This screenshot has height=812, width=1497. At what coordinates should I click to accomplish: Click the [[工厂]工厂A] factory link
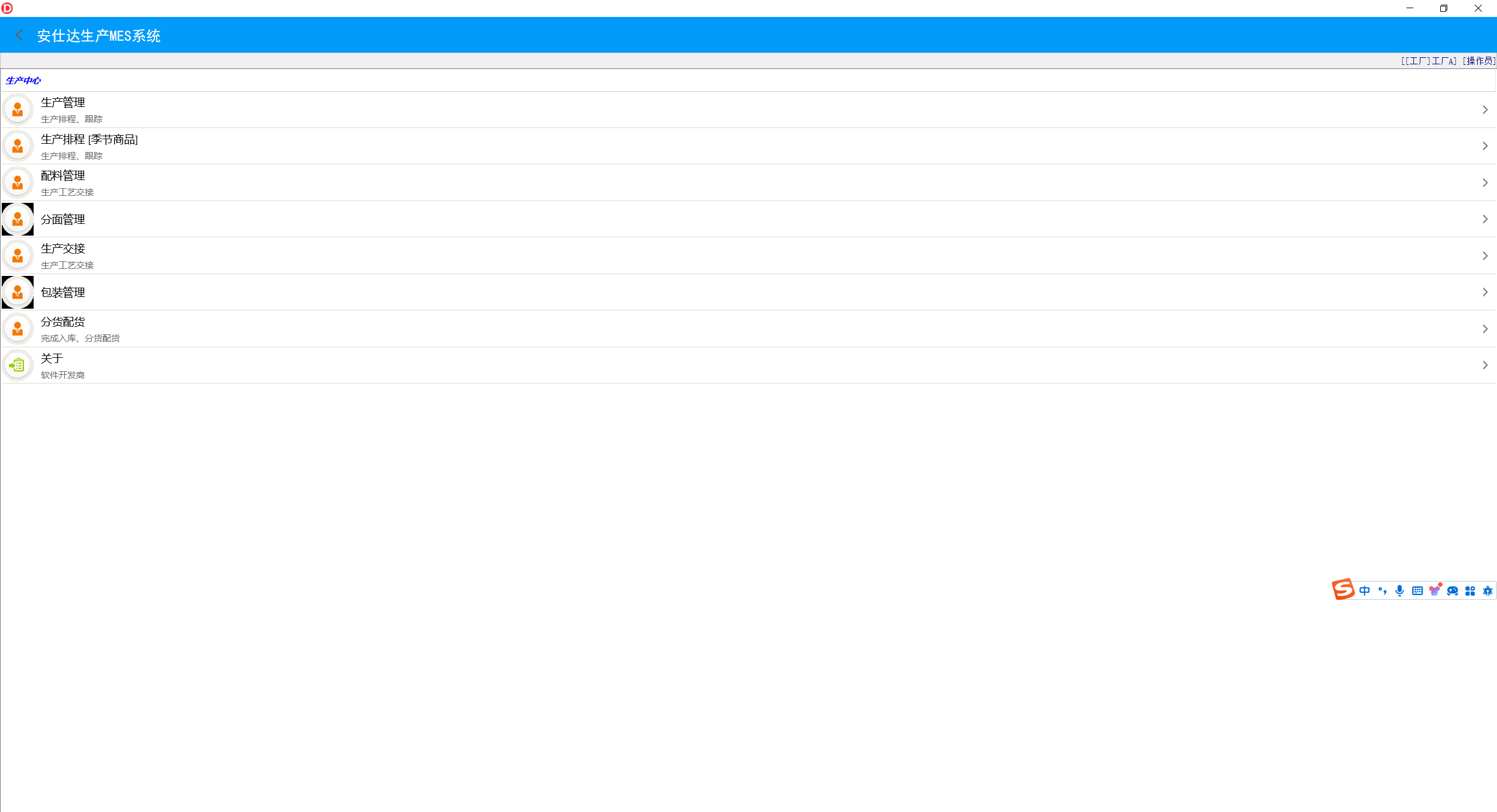[1428, 61]
